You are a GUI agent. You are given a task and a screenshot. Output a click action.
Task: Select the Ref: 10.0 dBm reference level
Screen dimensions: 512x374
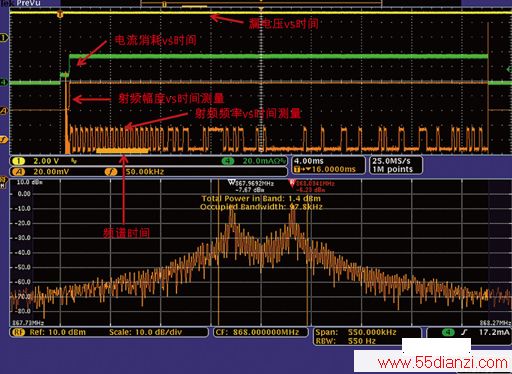pos(57,332)
